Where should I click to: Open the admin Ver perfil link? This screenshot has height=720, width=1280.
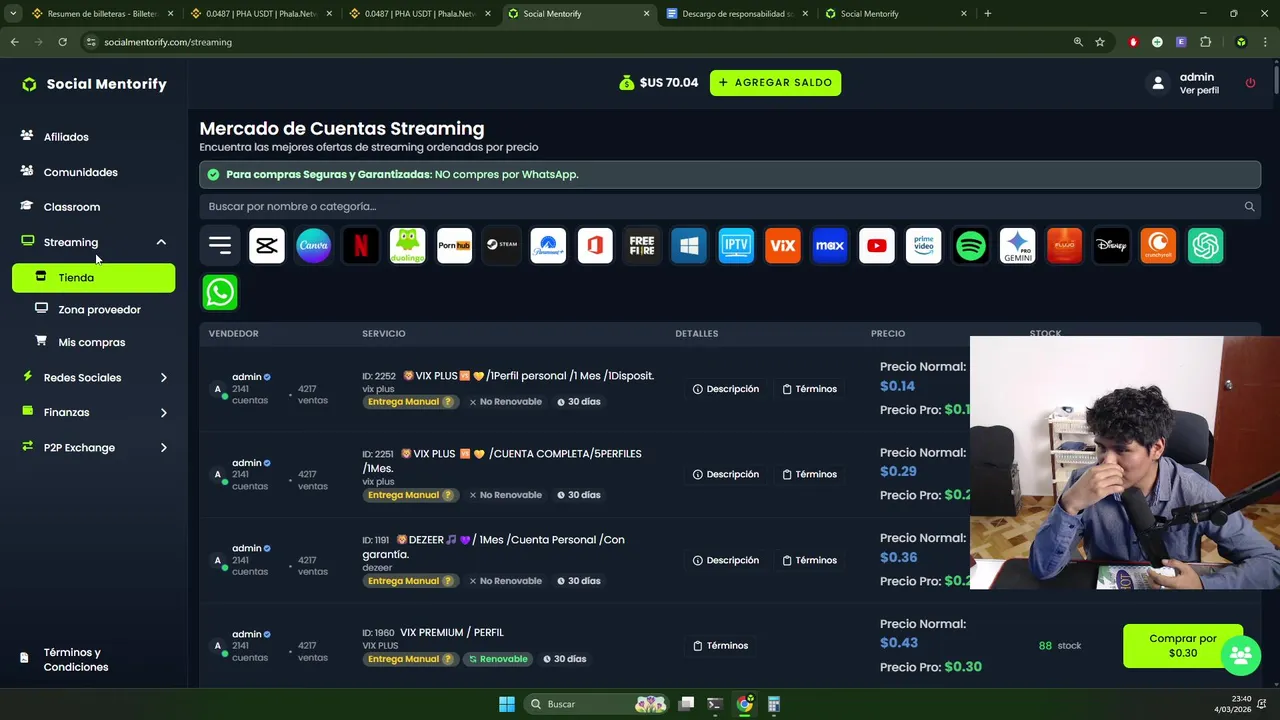coord(1199,91)
